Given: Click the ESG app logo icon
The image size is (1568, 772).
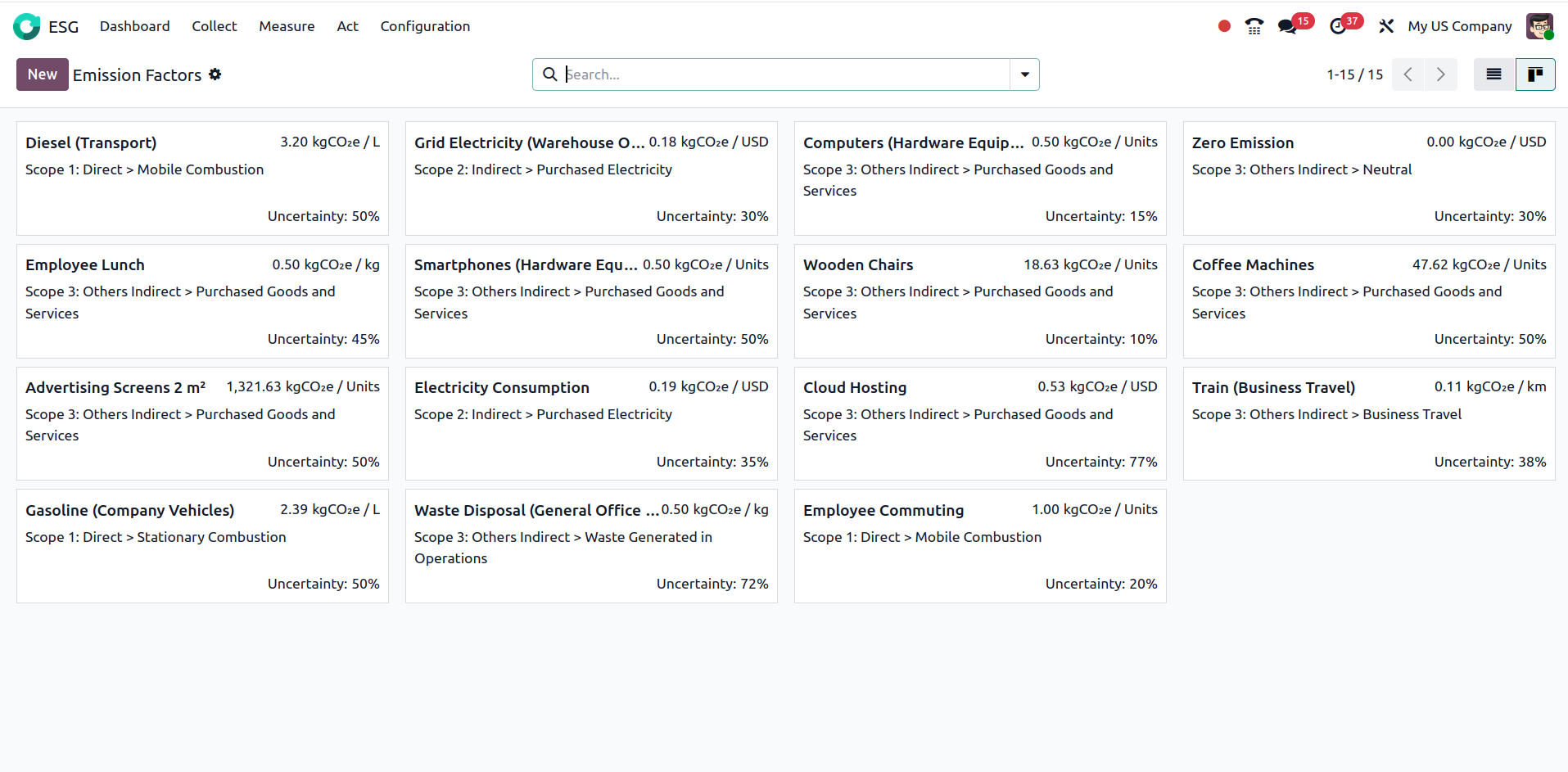Looking at the screenshot, I should point(27,26).
